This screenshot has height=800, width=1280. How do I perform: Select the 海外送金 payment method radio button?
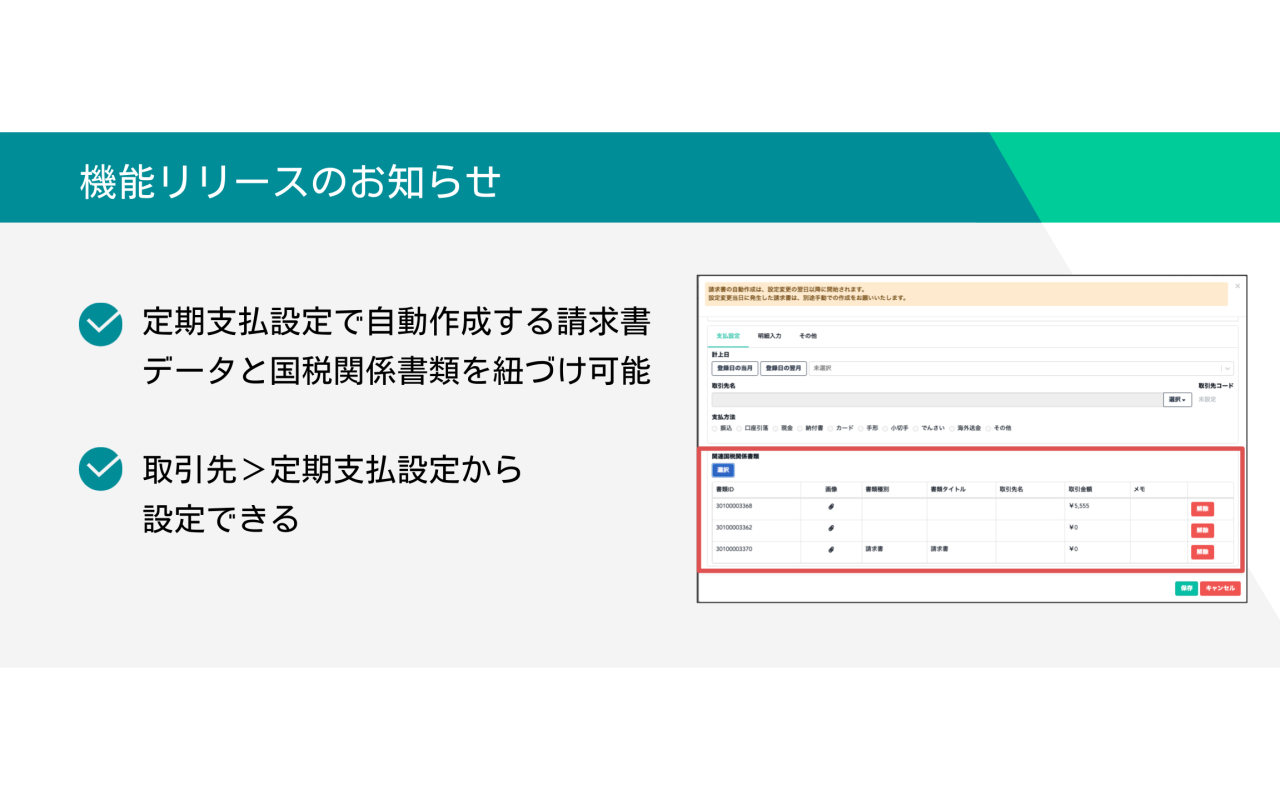[x=954, y=428]
